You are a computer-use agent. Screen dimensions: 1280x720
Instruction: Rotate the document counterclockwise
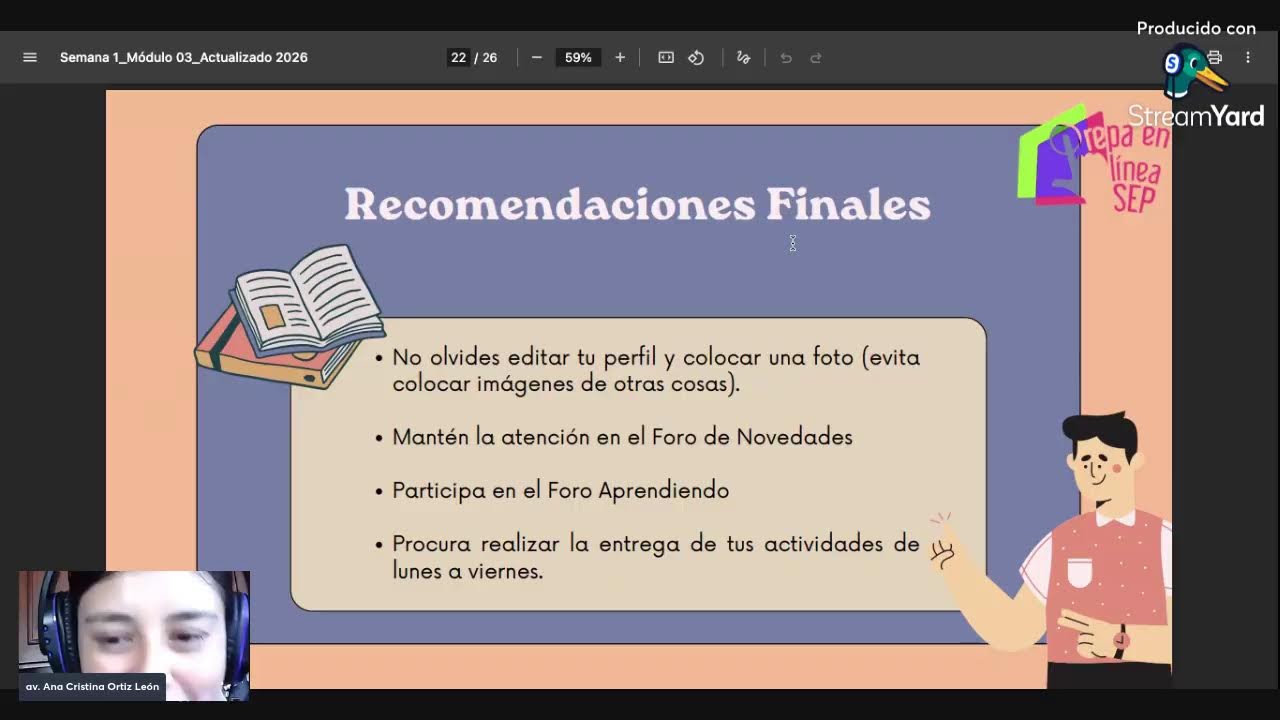coord(696,58)
